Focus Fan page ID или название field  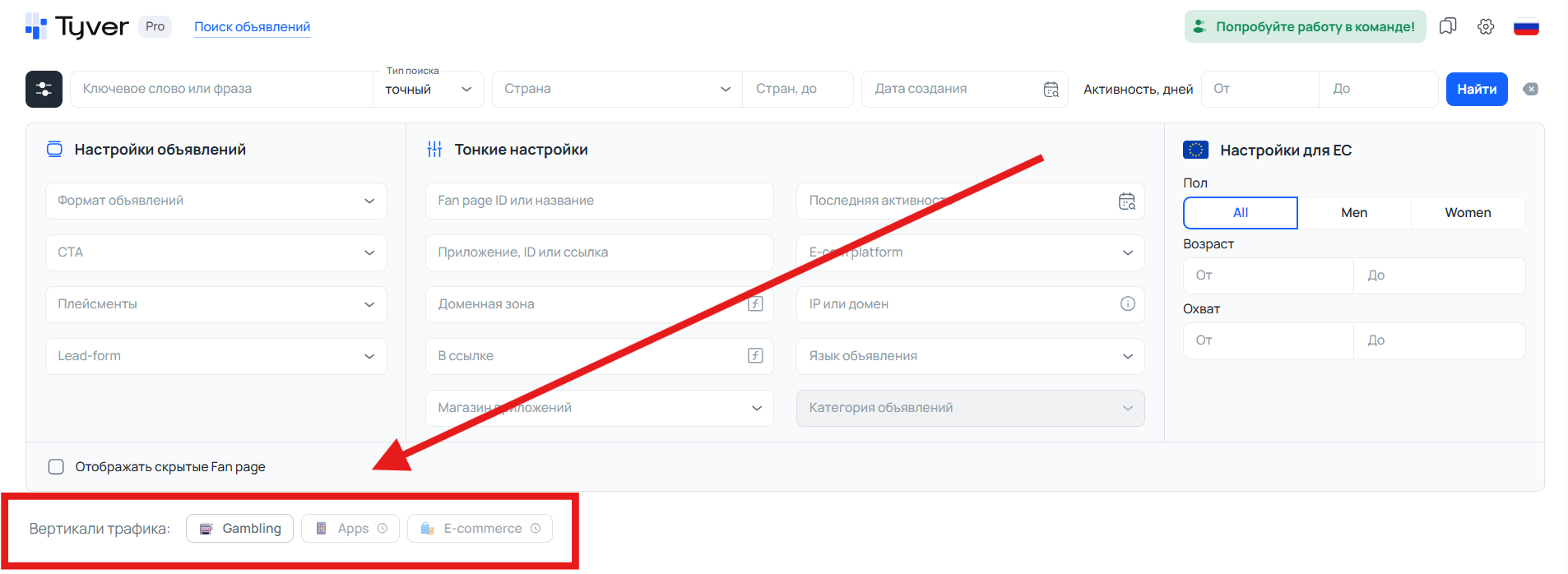[x=600, y=201]
